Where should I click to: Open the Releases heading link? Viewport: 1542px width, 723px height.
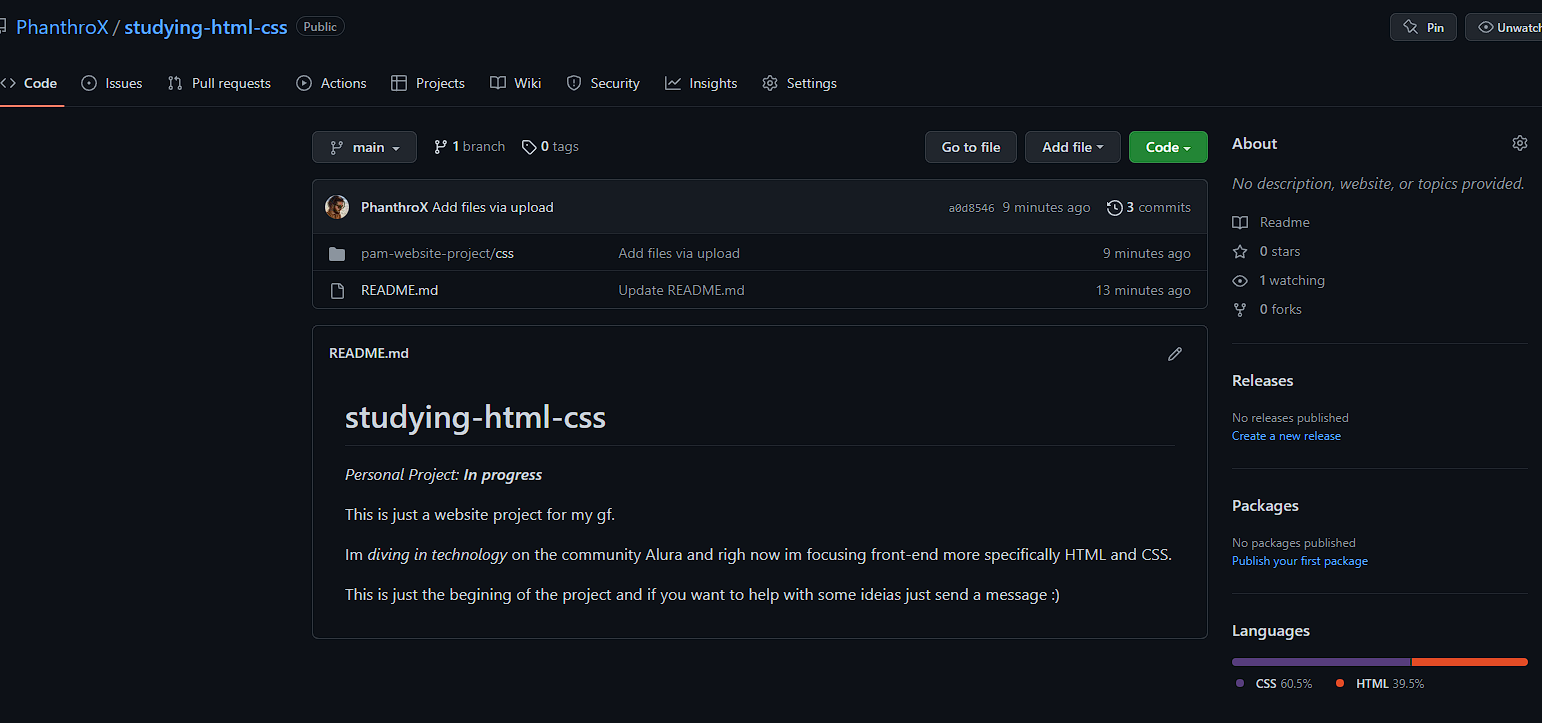point(1262,380)
